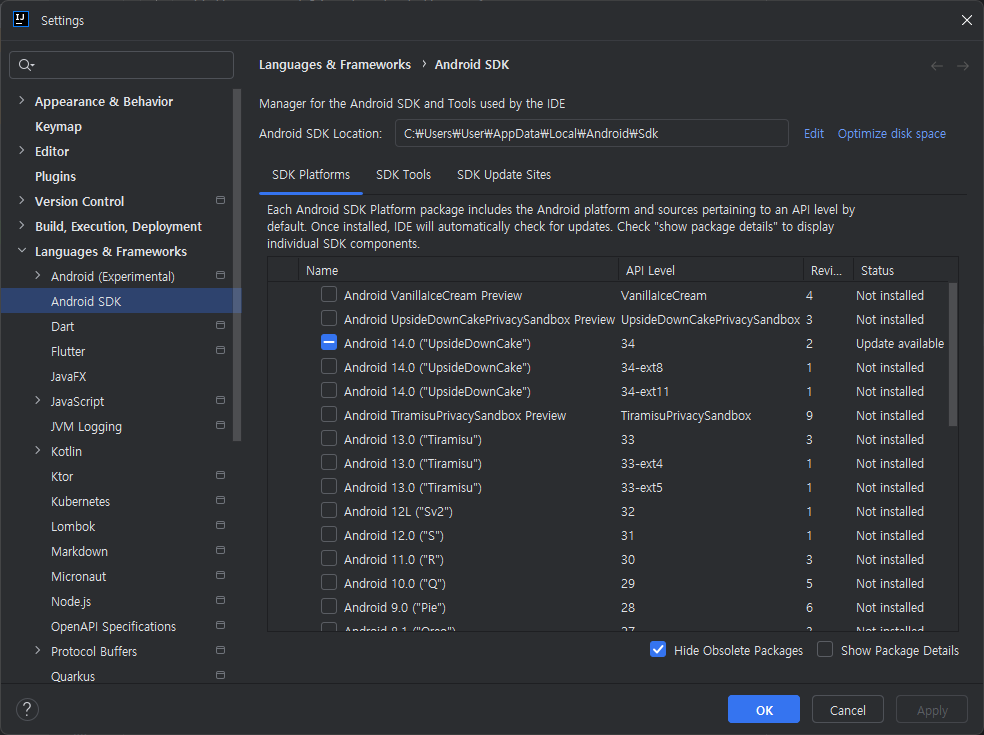Click Optimize disk space link
The height and width of the screenshot is (735, 984).
coord(892,134)
